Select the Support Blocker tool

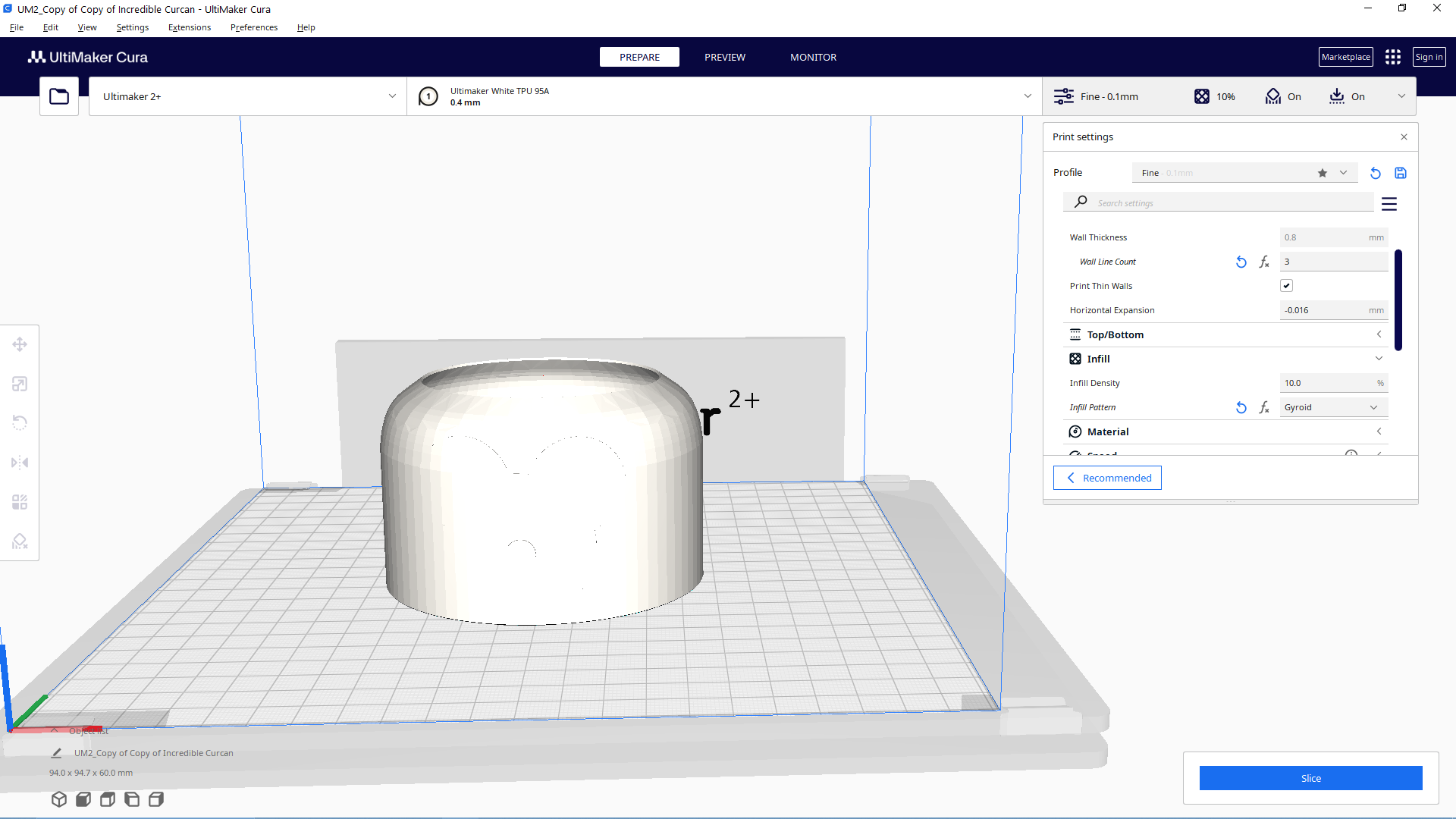pos(20,541)
